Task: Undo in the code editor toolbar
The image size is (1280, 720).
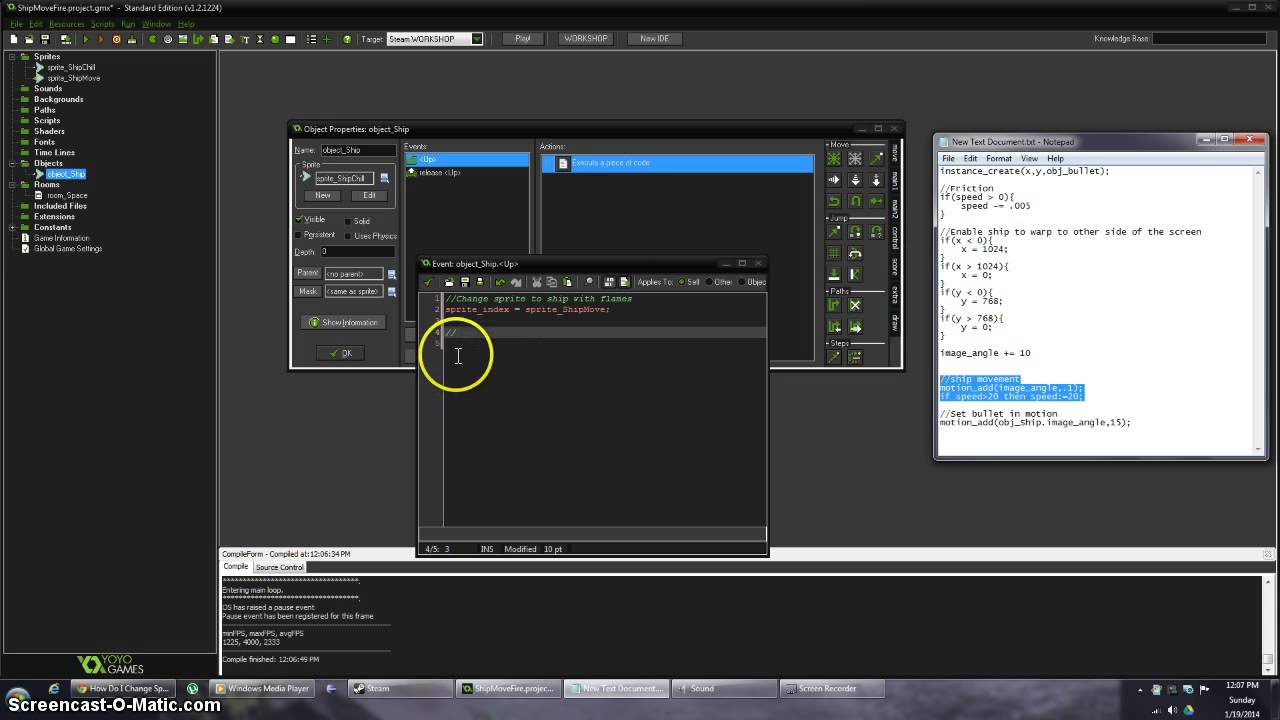Action: coord(500,282)
